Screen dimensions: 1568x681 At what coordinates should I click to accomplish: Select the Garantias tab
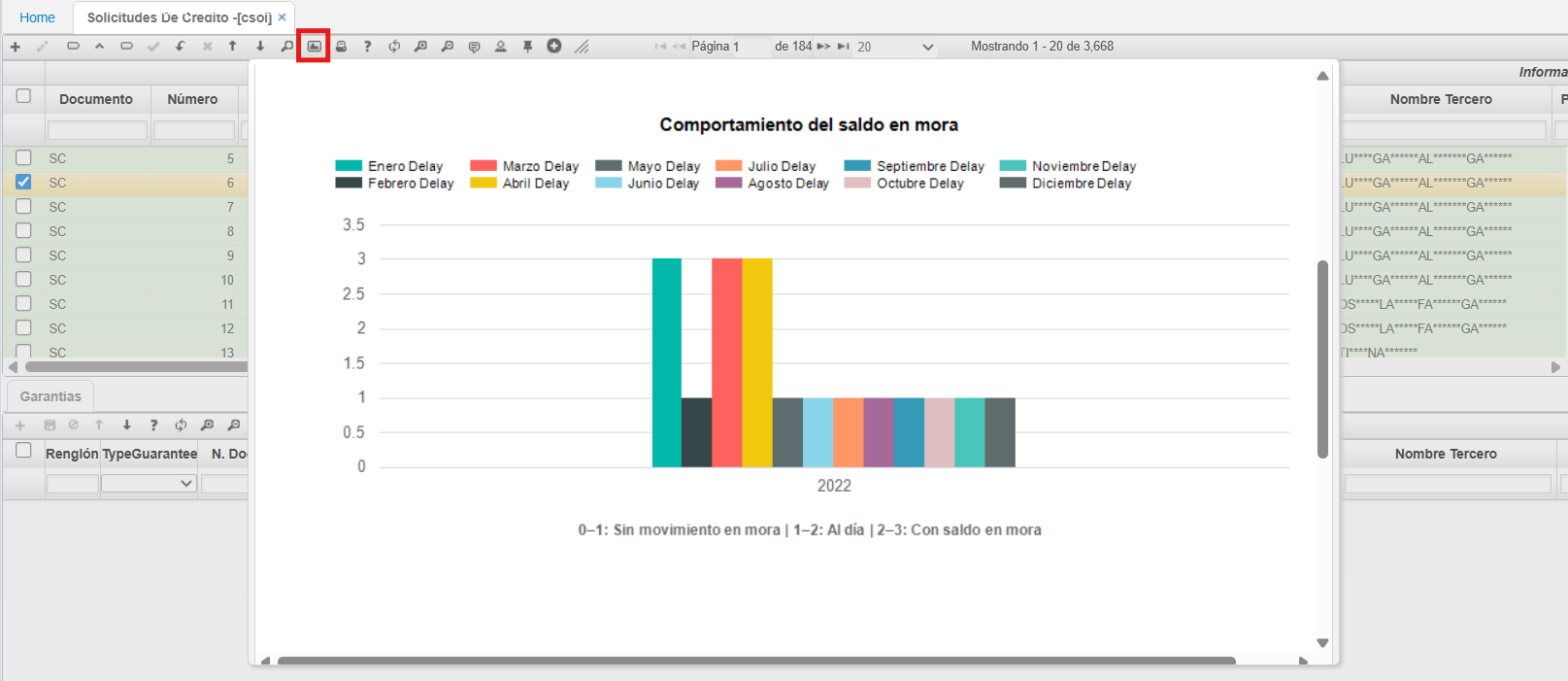(x=50, y=396)
